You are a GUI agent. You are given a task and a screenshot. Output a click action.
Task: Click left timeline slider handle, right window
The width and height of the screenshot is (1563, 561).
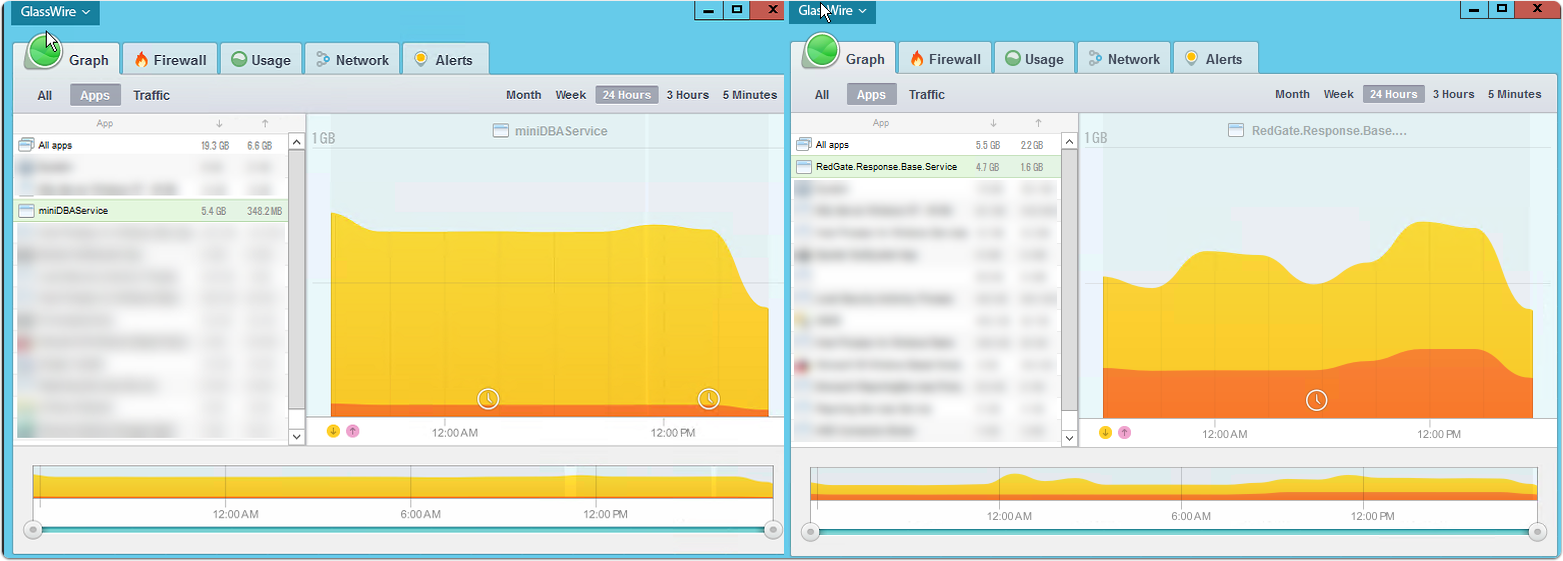(811, 531)
